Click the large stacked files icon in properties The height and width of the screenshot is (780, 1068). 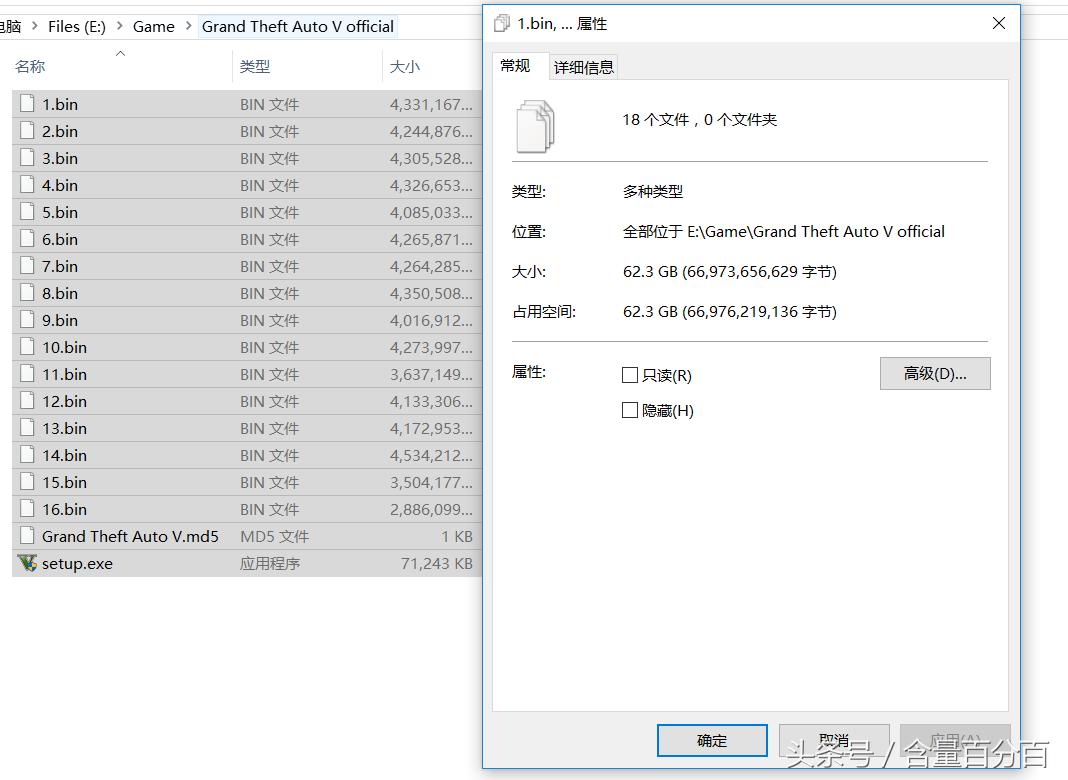[x=535, y=127]
